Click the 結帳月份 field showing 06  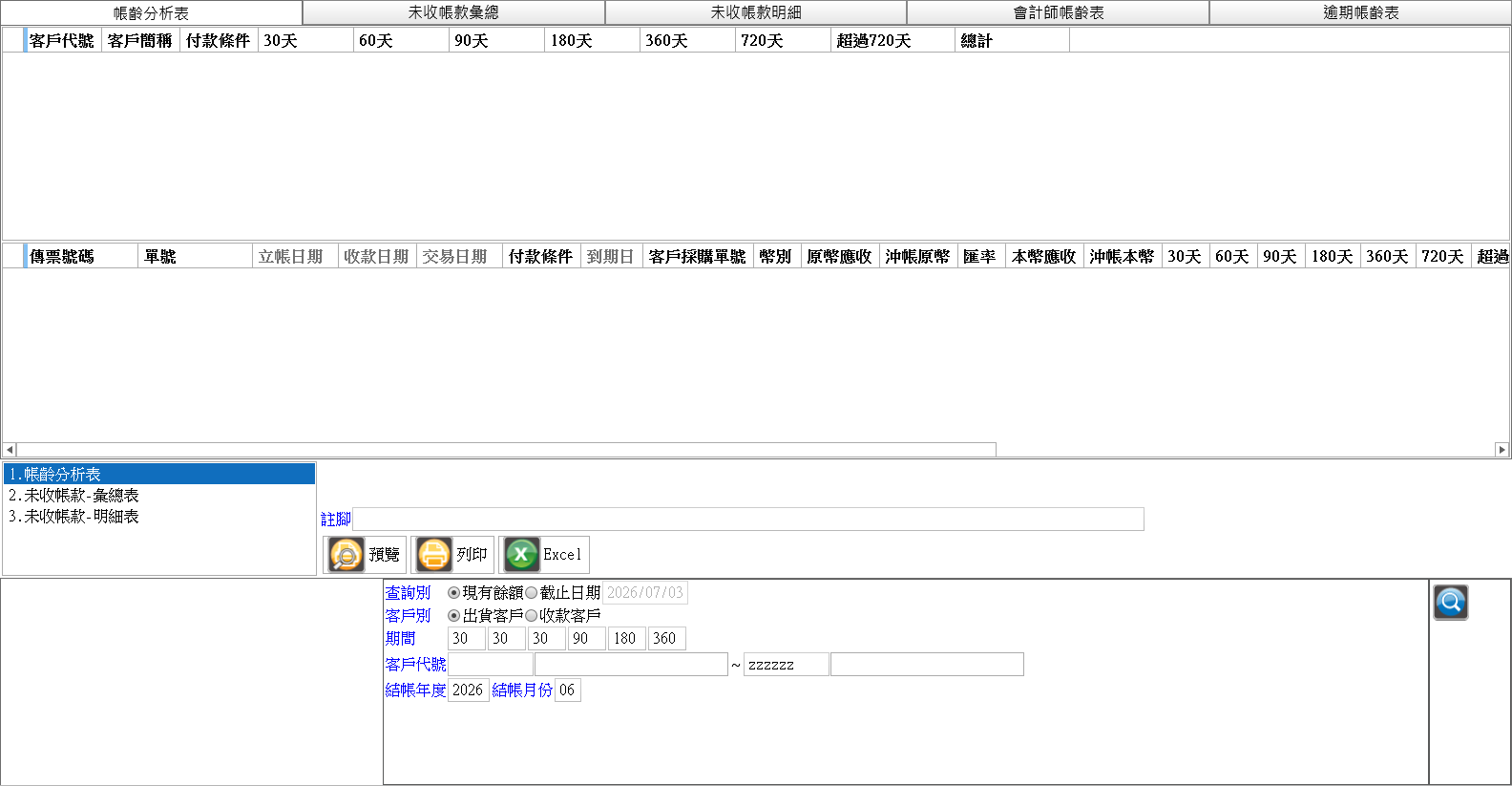(568, 690)
